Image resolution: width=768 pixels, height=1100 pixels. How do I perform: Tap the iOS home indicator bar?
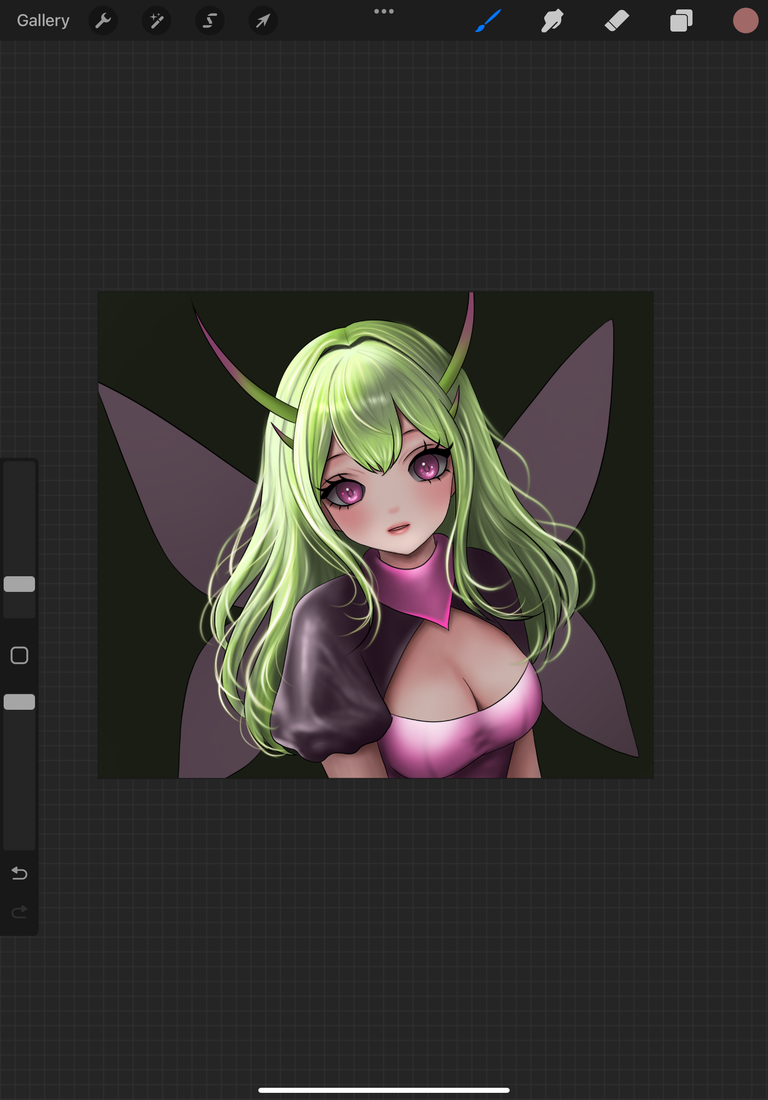point(384,1090)
